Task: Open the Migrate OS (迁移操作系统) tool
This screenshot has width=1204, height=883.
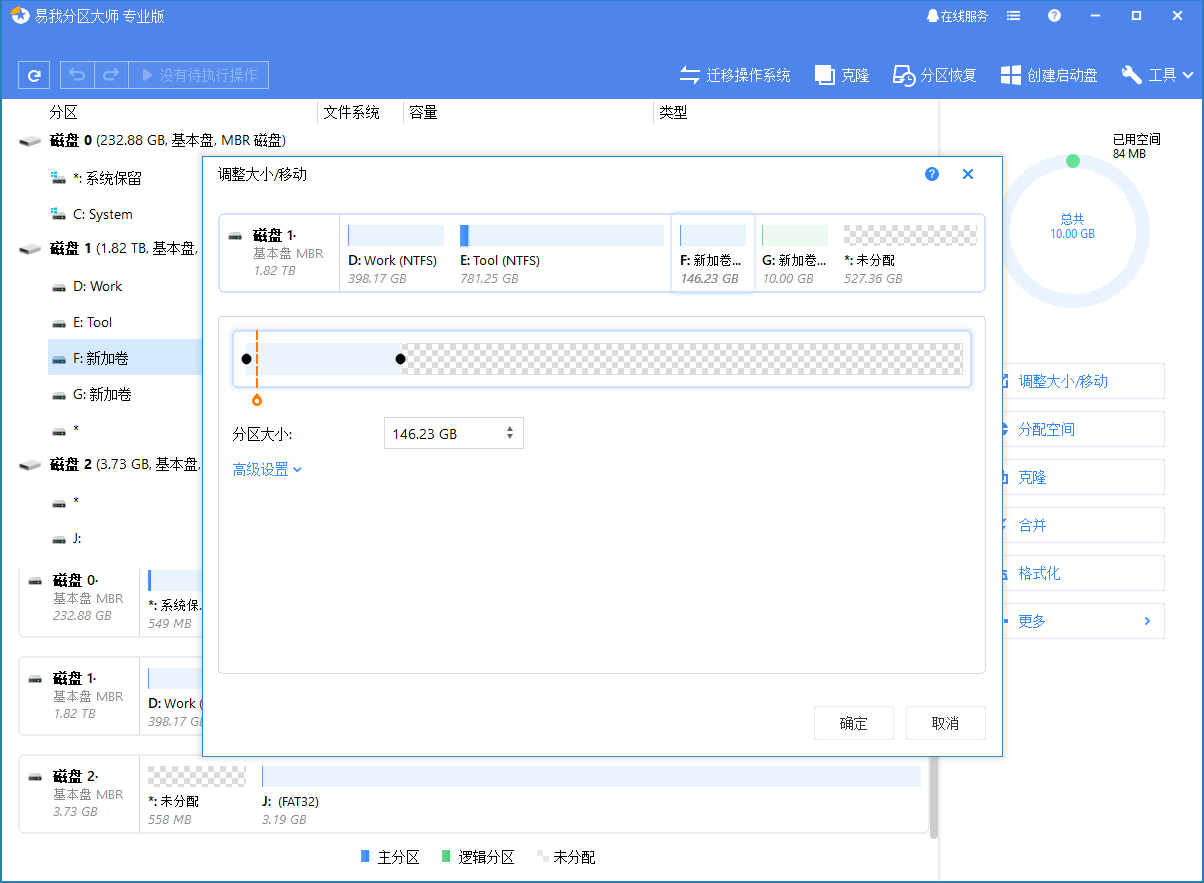Action: pos(735,75)
